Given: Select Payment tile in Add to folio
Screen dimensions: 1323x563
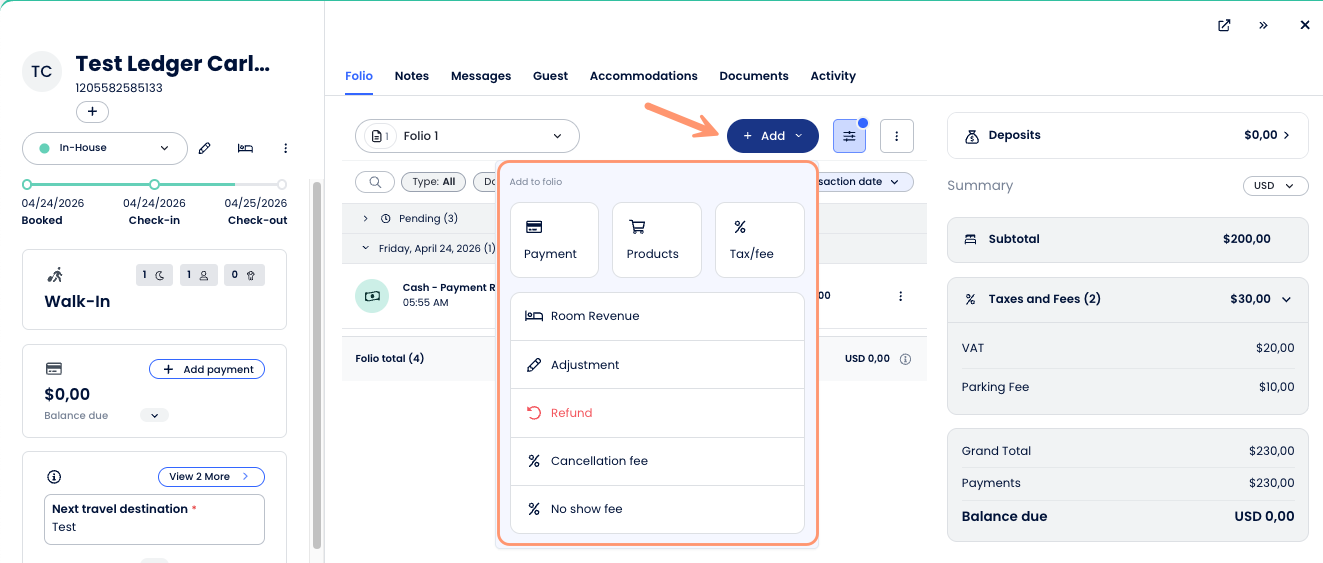Looking at the screenshot, I should [x=554, y=240].
